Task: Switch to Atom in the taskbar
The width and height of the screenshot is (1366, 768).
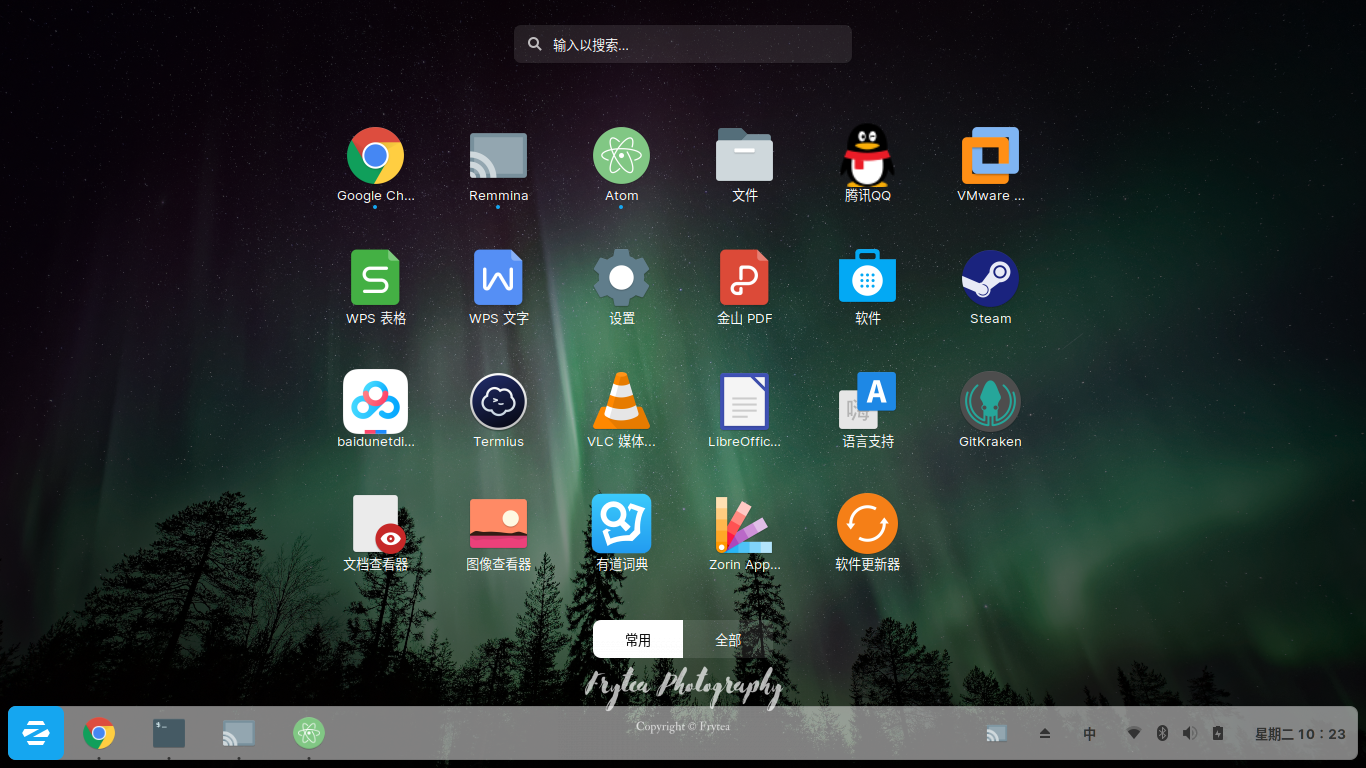Action: (x=308, y=733)
